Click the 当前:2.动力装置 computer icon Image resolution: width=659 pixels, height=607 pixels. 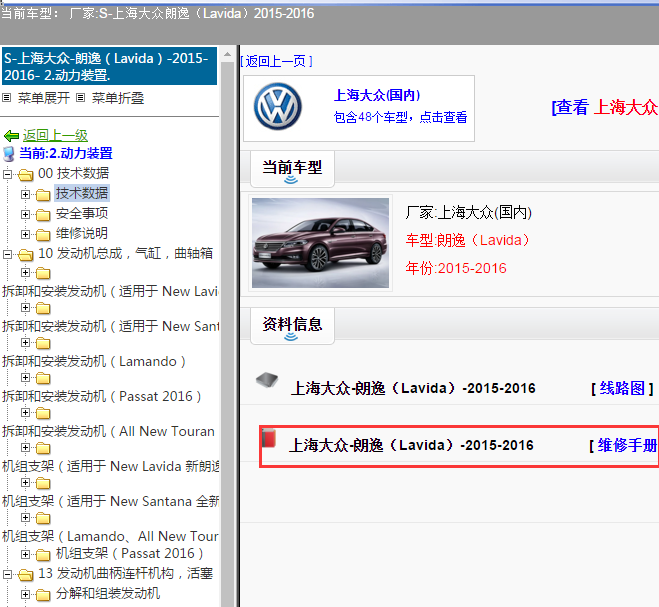coord(9,154)
